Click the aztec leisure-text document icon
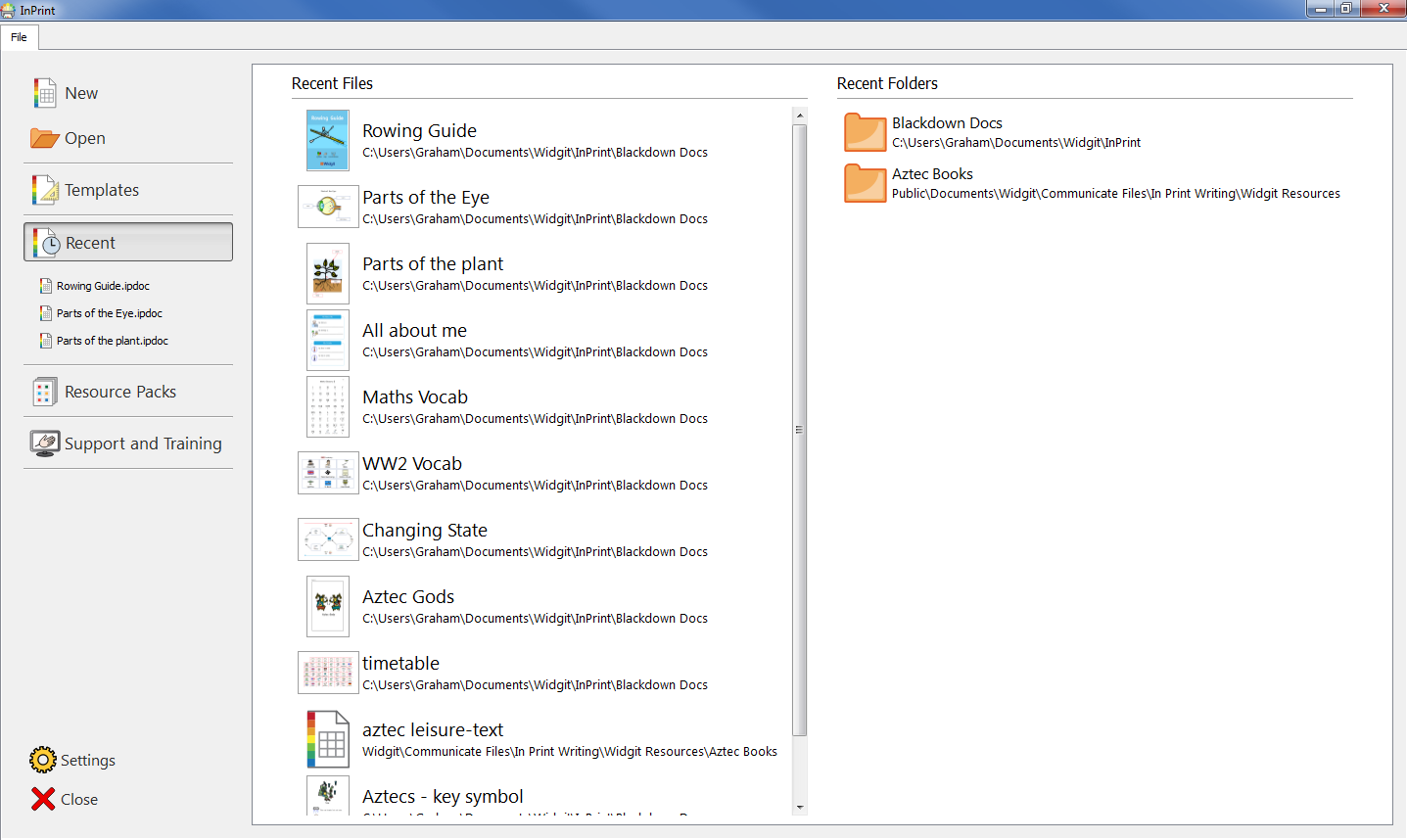Image resolution: width=1407 pixels, height=840 pixels. click(x=328, y=739)
